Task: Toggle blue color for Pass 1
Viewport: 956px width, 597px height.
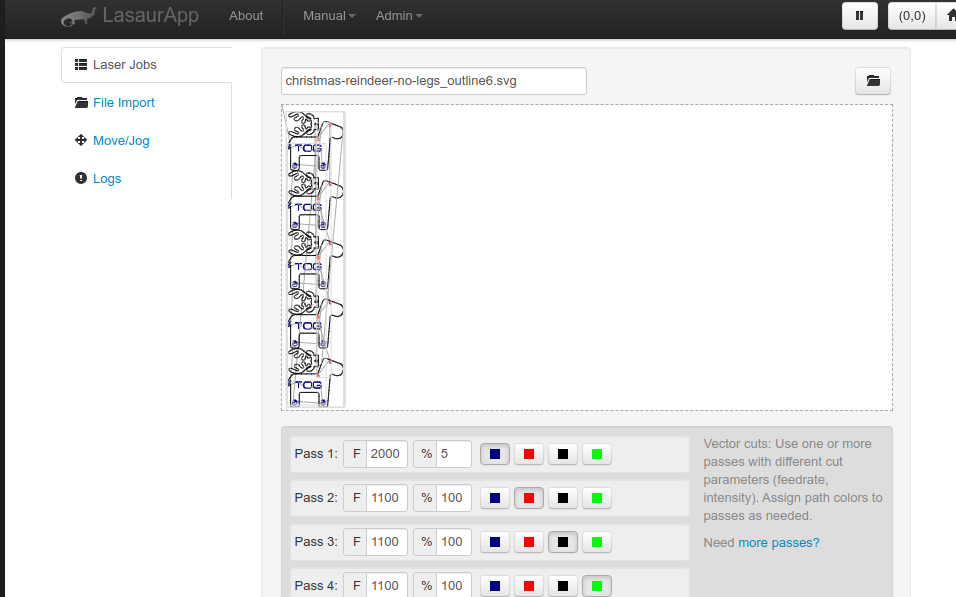Action: [x=495, y=454]
